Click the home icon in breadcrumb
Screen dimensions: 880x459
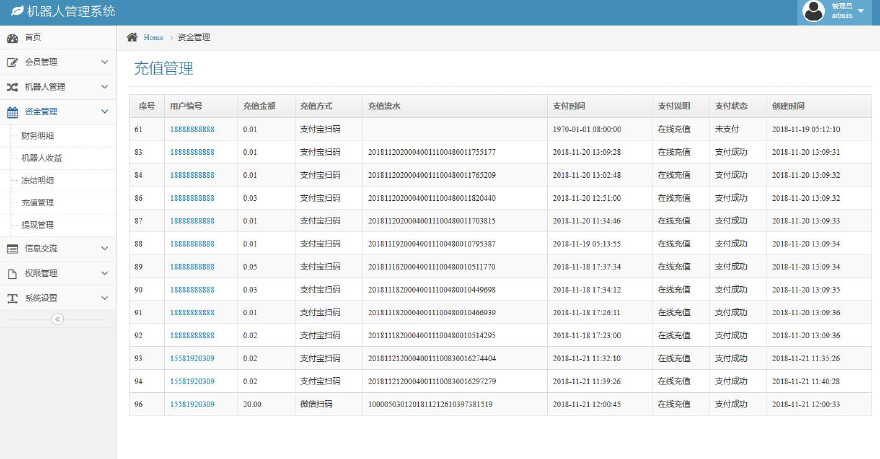132,37
